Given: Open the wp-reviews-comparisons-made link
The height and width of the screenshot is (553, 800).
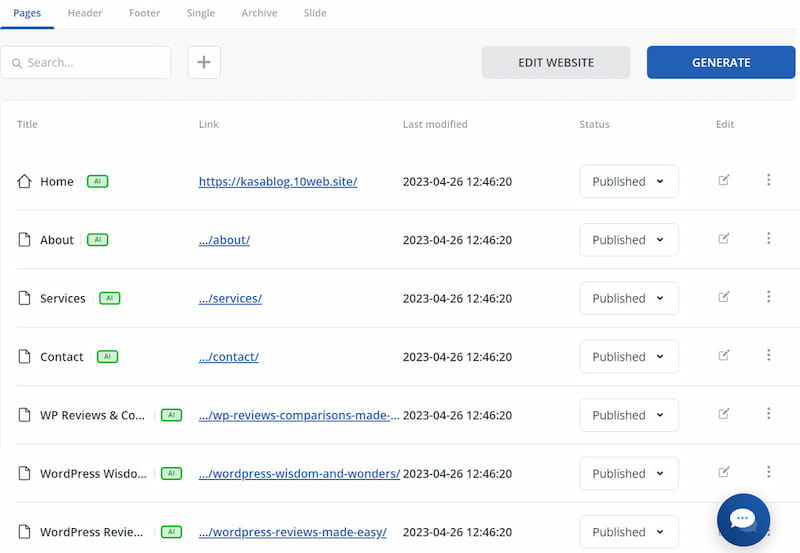Looking at the screenshot, I should 299,415.
